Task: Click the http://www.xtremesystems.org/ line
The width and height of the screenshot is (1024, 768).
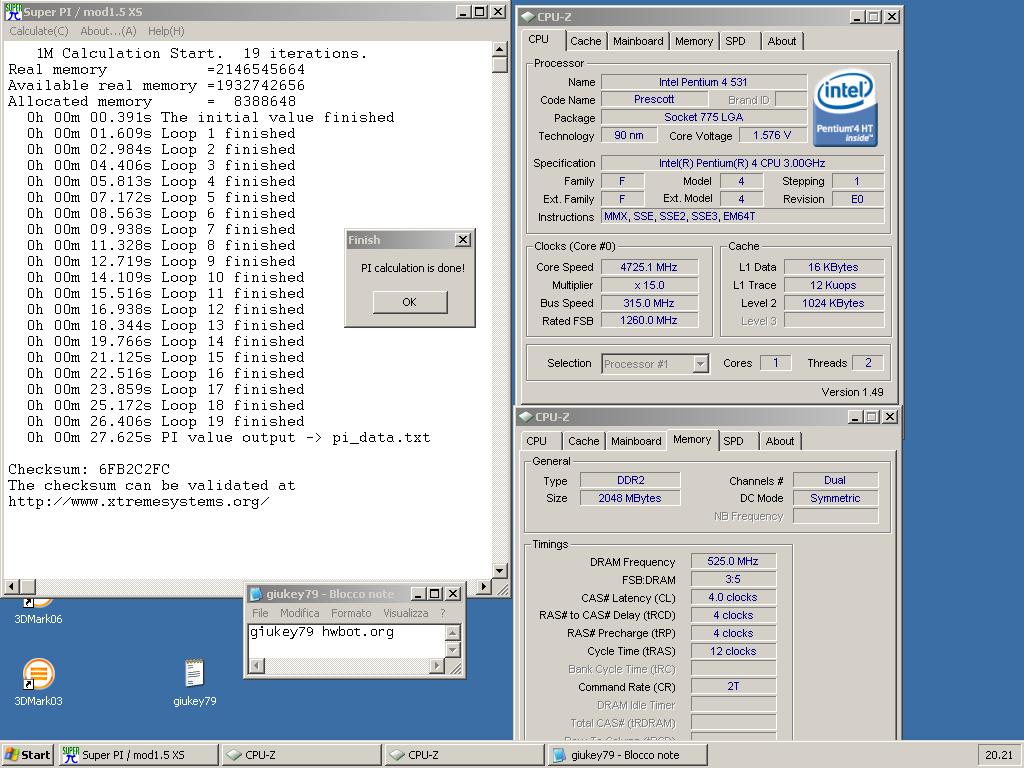Action: (138, 502)
